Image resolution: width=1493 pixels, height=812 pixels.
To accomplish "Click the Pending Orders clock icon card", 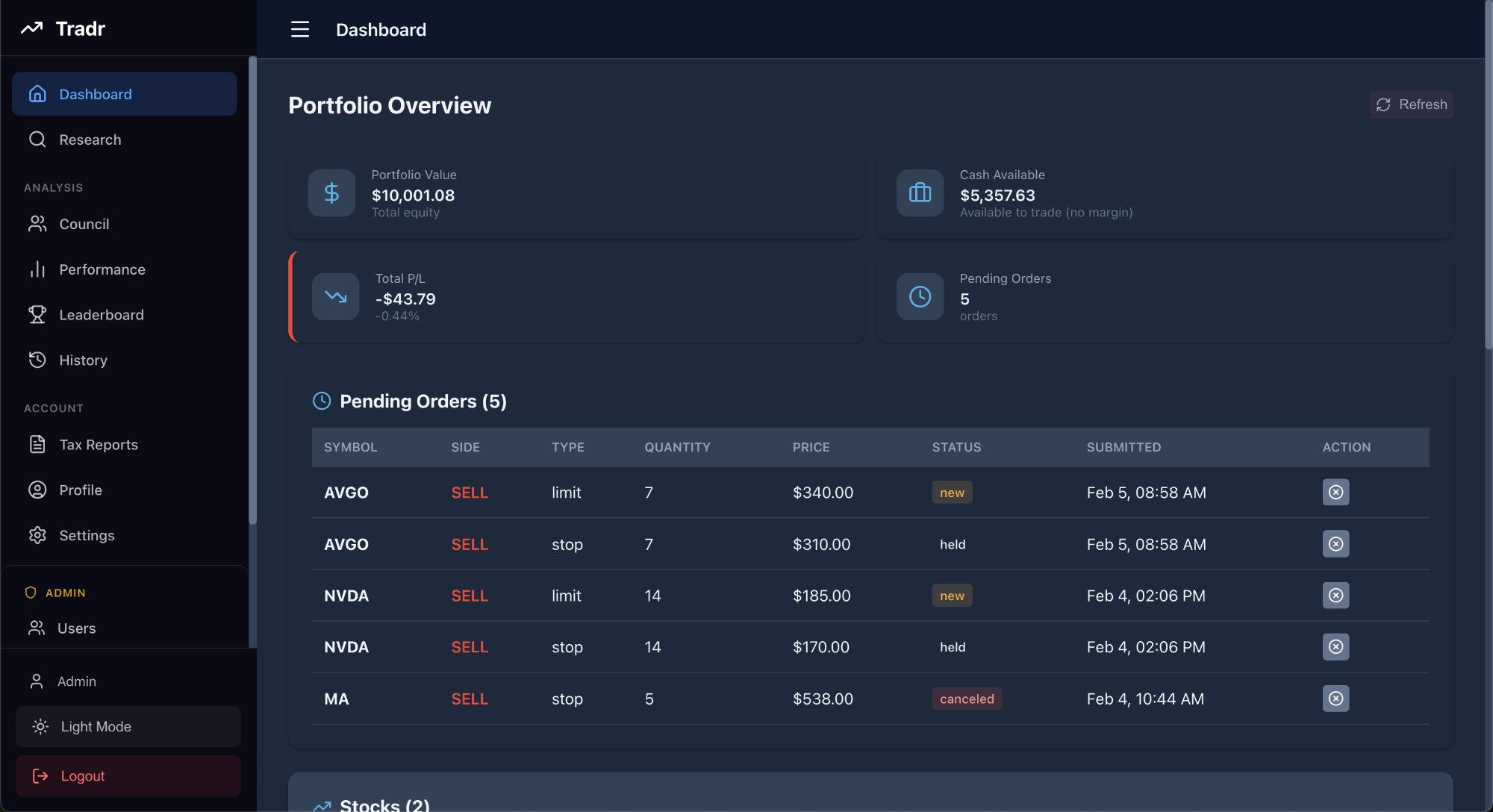I will coord(920,297).
